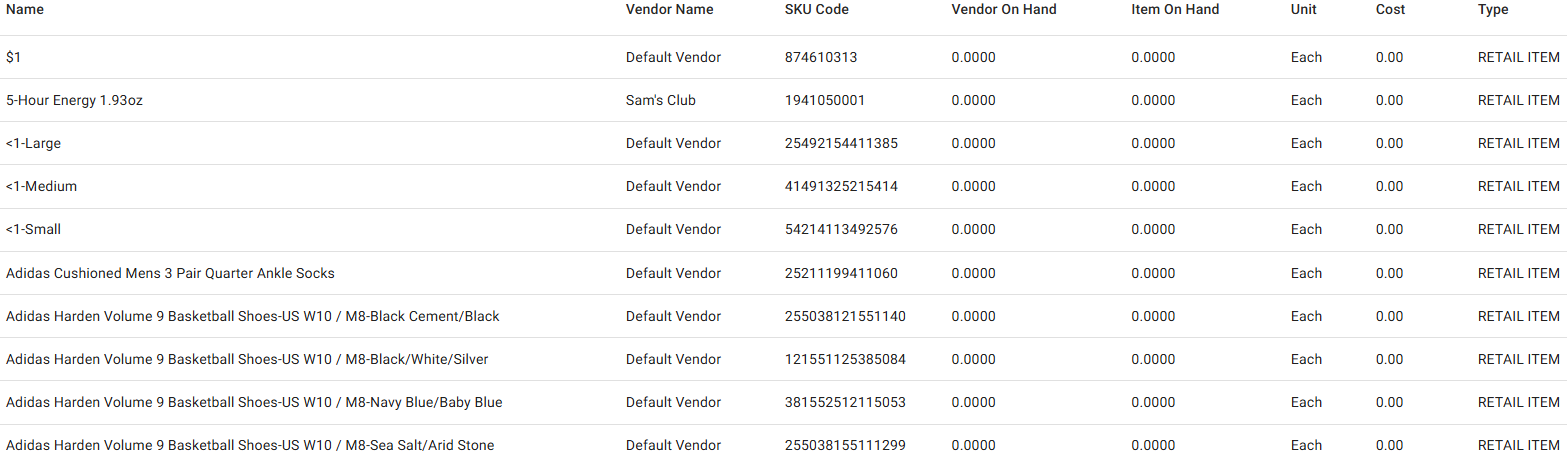Open the 5-Hour Energy 1.93oz item
Screen dimensions: 1567x457
75,101
